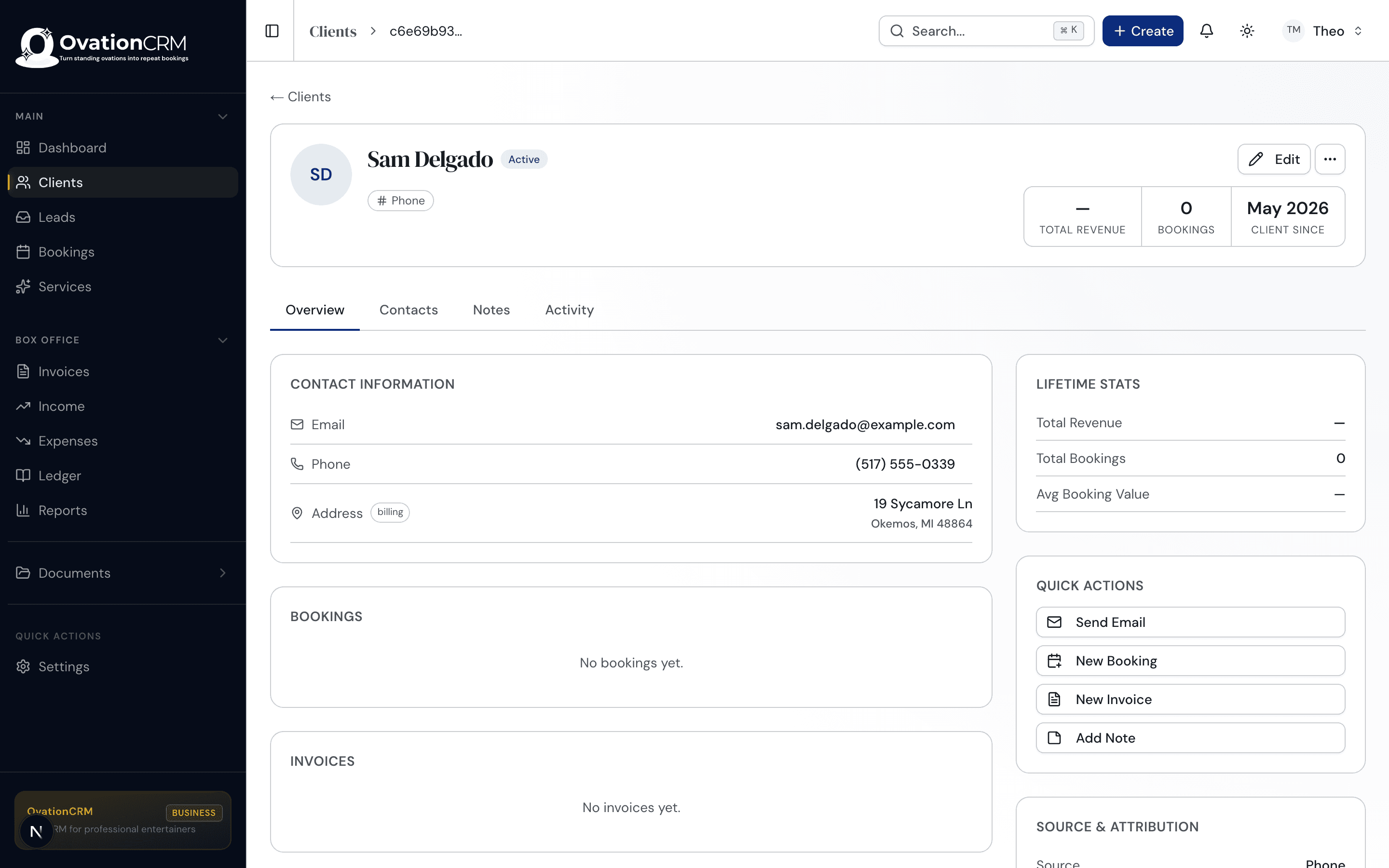Viewport: 1389px width, 868px height.
Task: Click the SD client avatar
Action: [321, 175]
